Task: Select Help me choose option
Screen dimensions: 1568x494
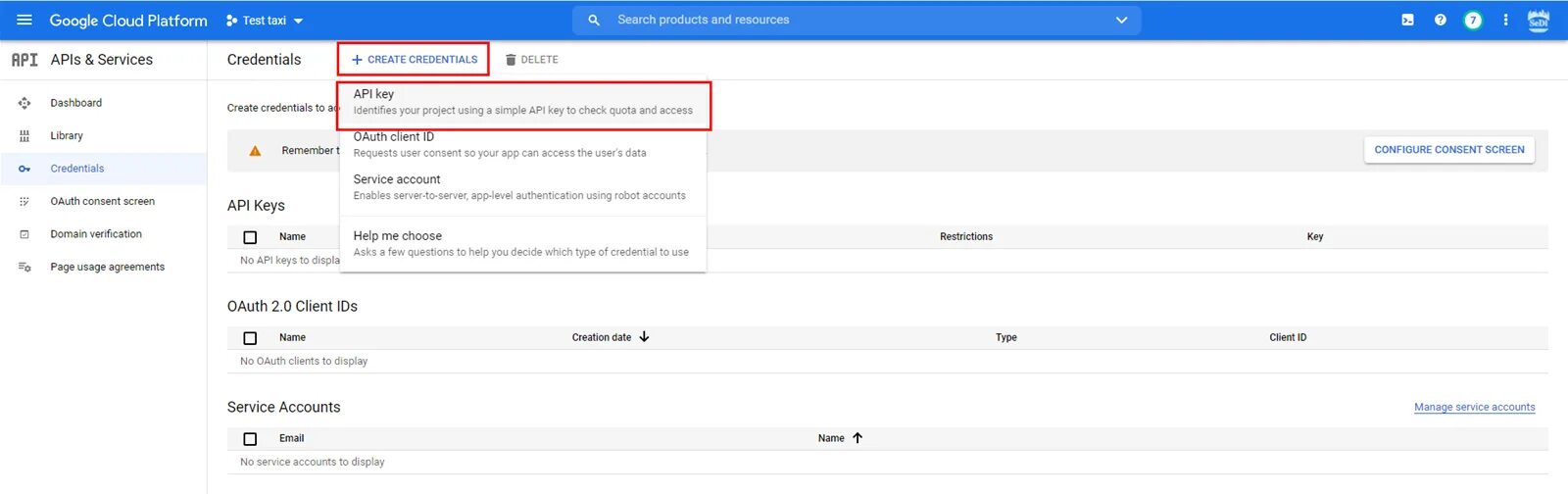Action: tap(523, 244)
